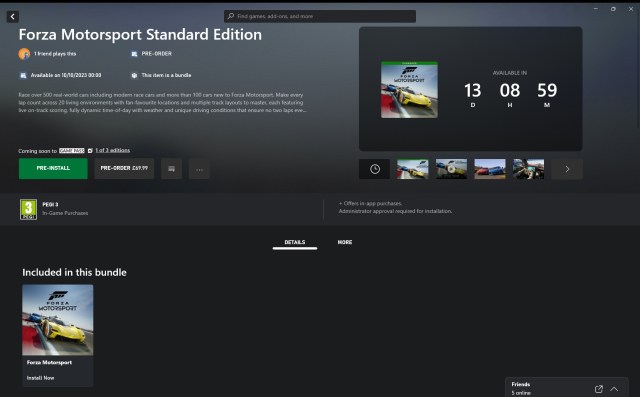The width and height of the screenshot is (640, 397).
Task: Go back using the back arrow
Action: (13, 16)
